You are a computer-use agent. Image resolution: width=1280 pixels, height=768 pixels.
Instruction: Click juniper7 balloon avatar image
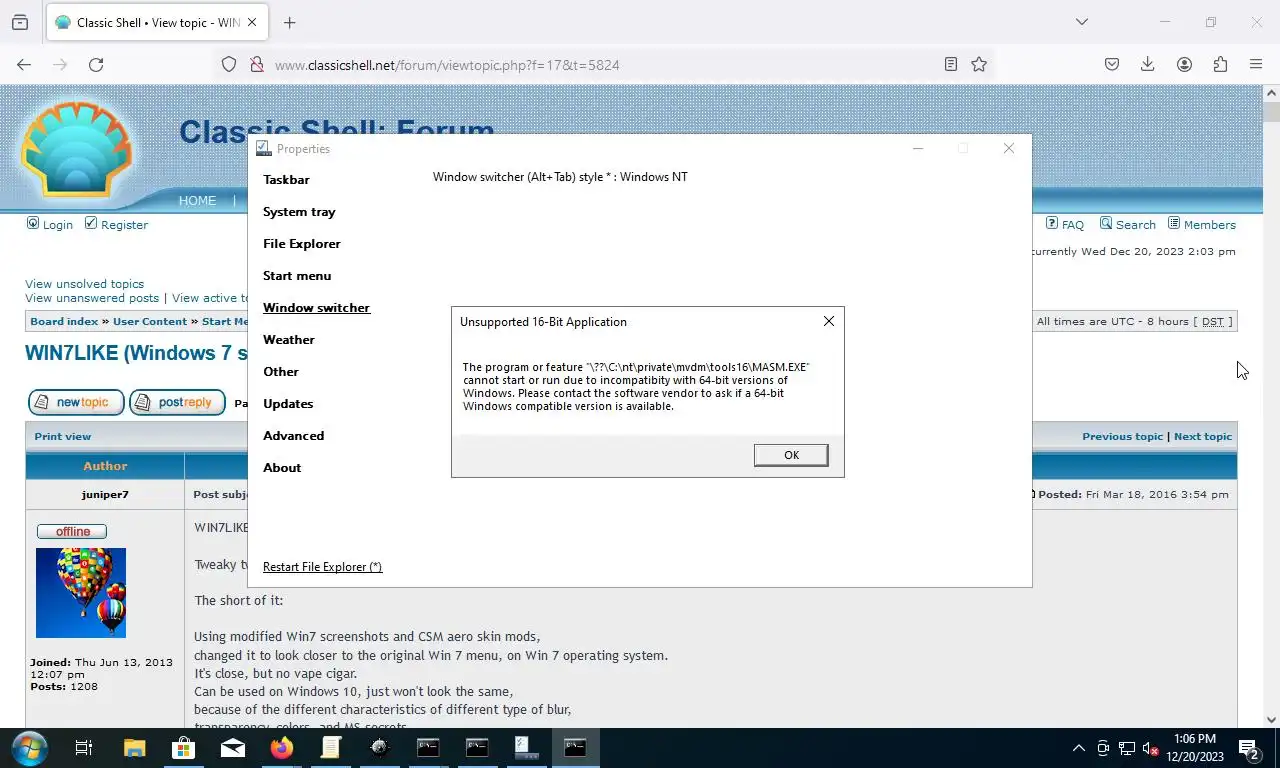(x=81, y=593)
